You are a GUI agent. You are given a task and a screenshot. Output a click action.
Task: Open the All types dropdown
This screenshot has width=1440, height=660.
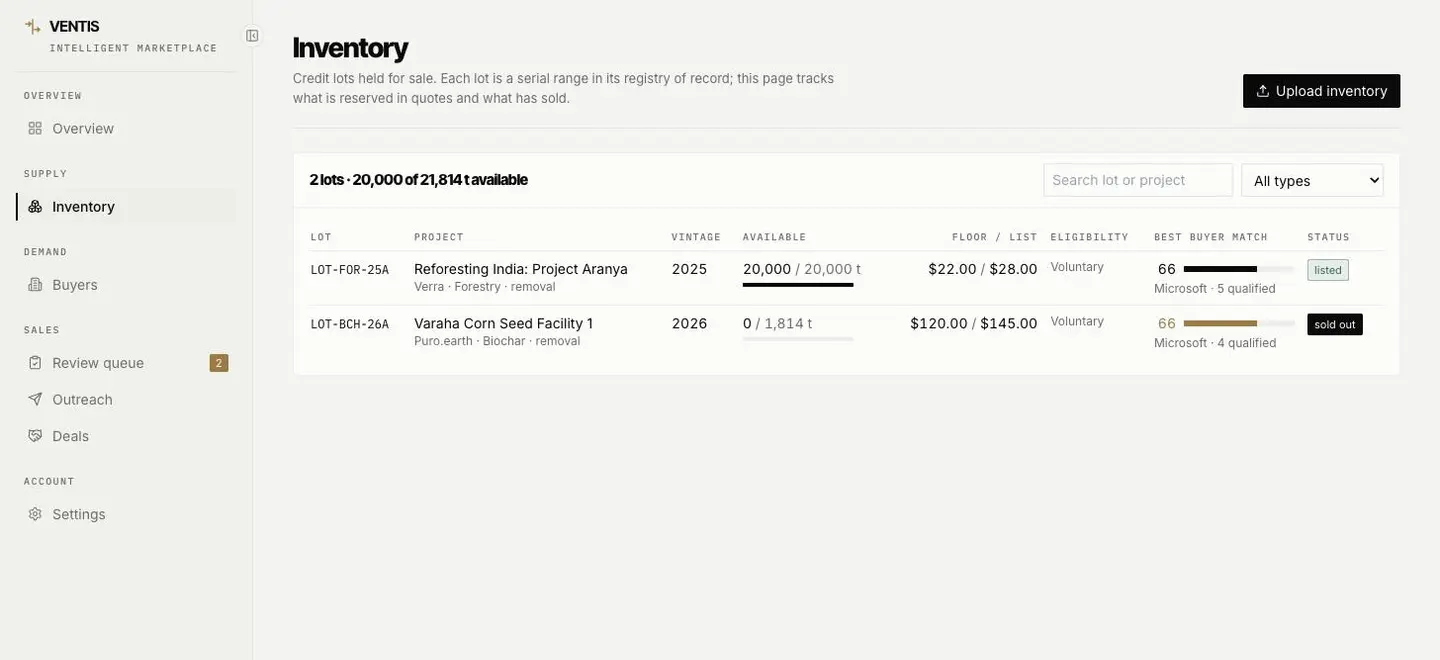[1313, 180]
